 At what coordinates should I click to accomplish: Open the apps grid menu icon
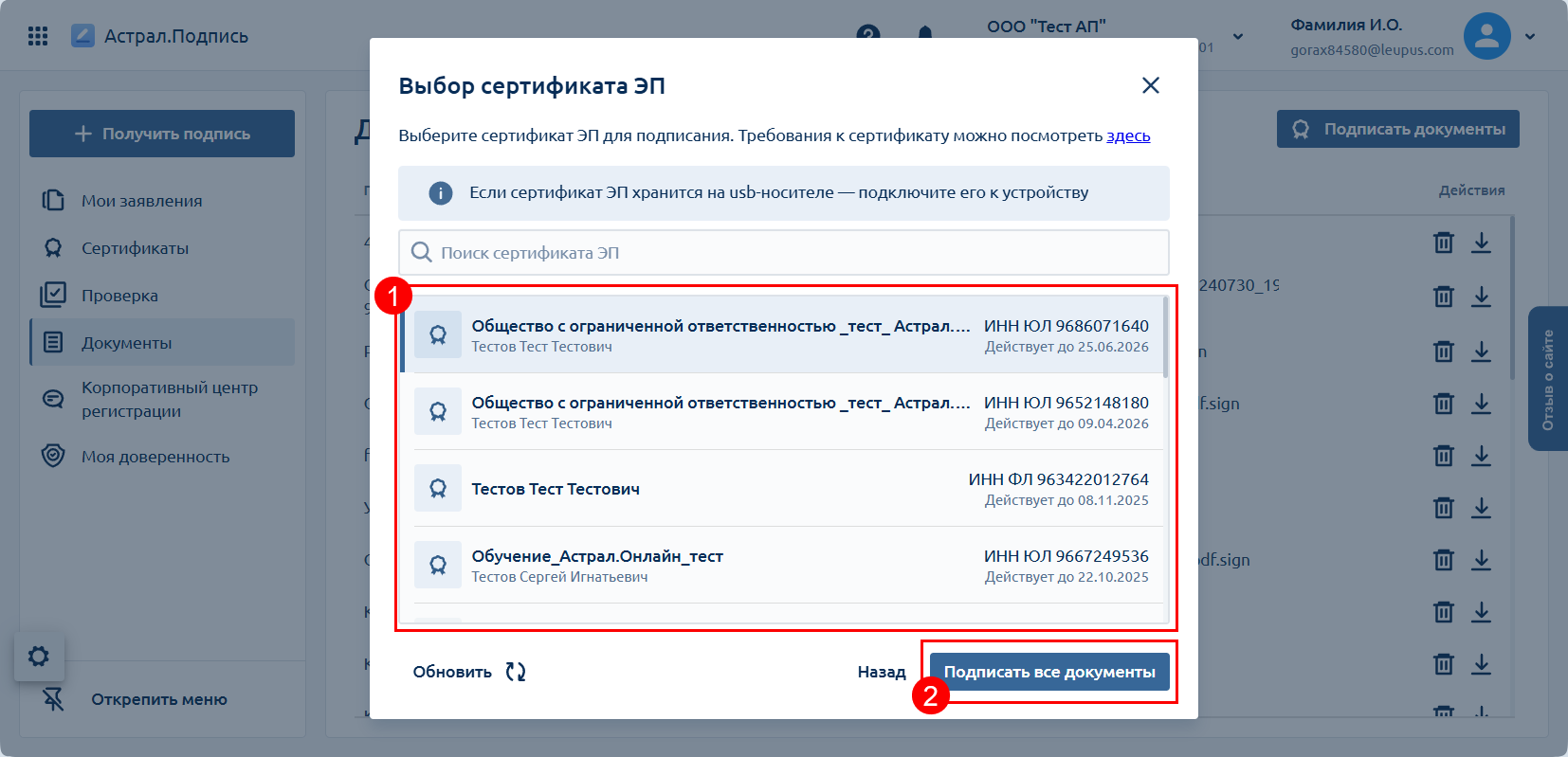pyautogui.click(x=38, y=36)
